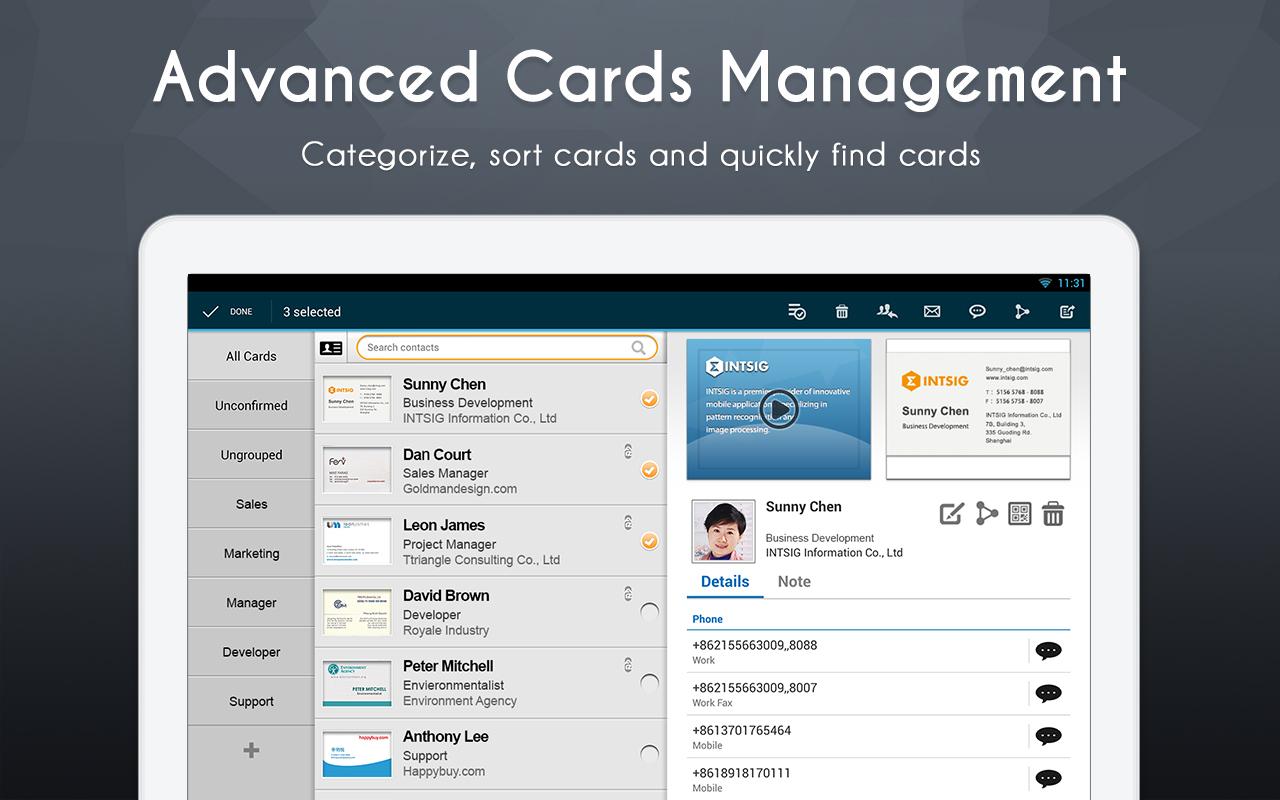Message the mobile number +8618918170111
1280x800 pixels.
click(1048, 779)
